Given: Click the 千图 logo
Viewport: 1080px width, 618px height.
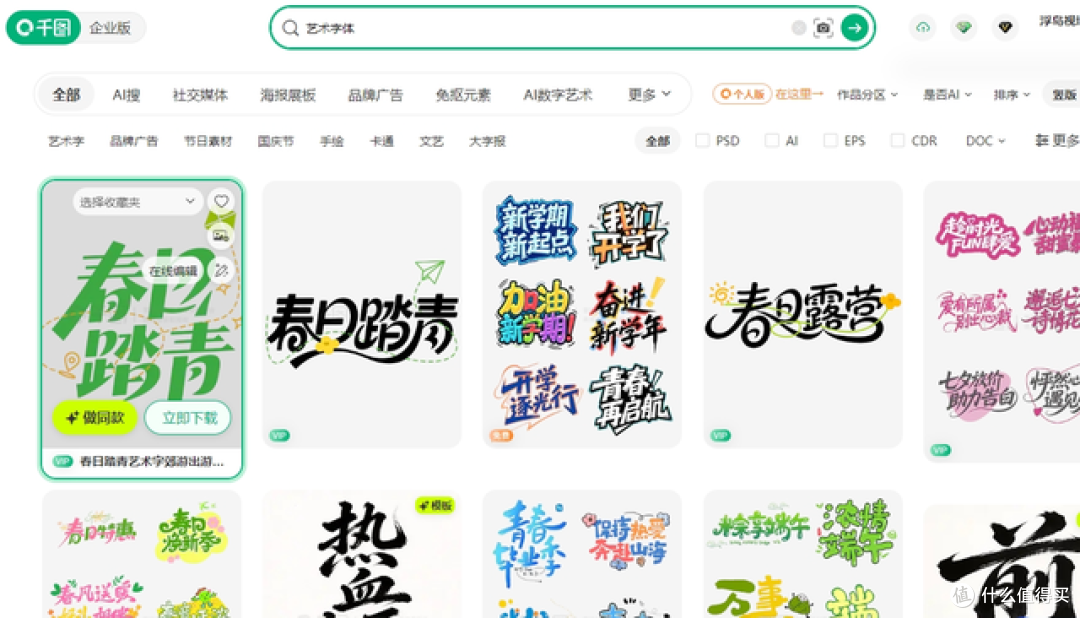Looking at the screenshot, I should [x=43, y=28].
